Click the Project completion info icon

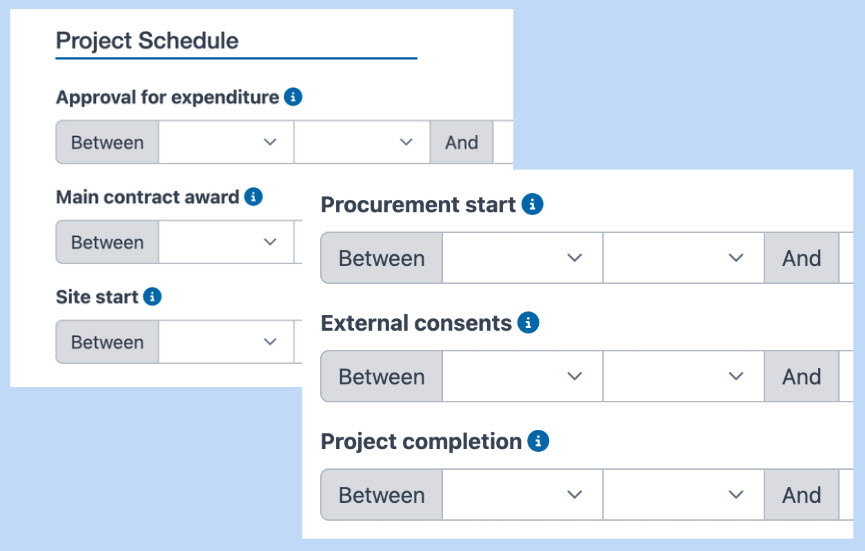tap(539, 441)
